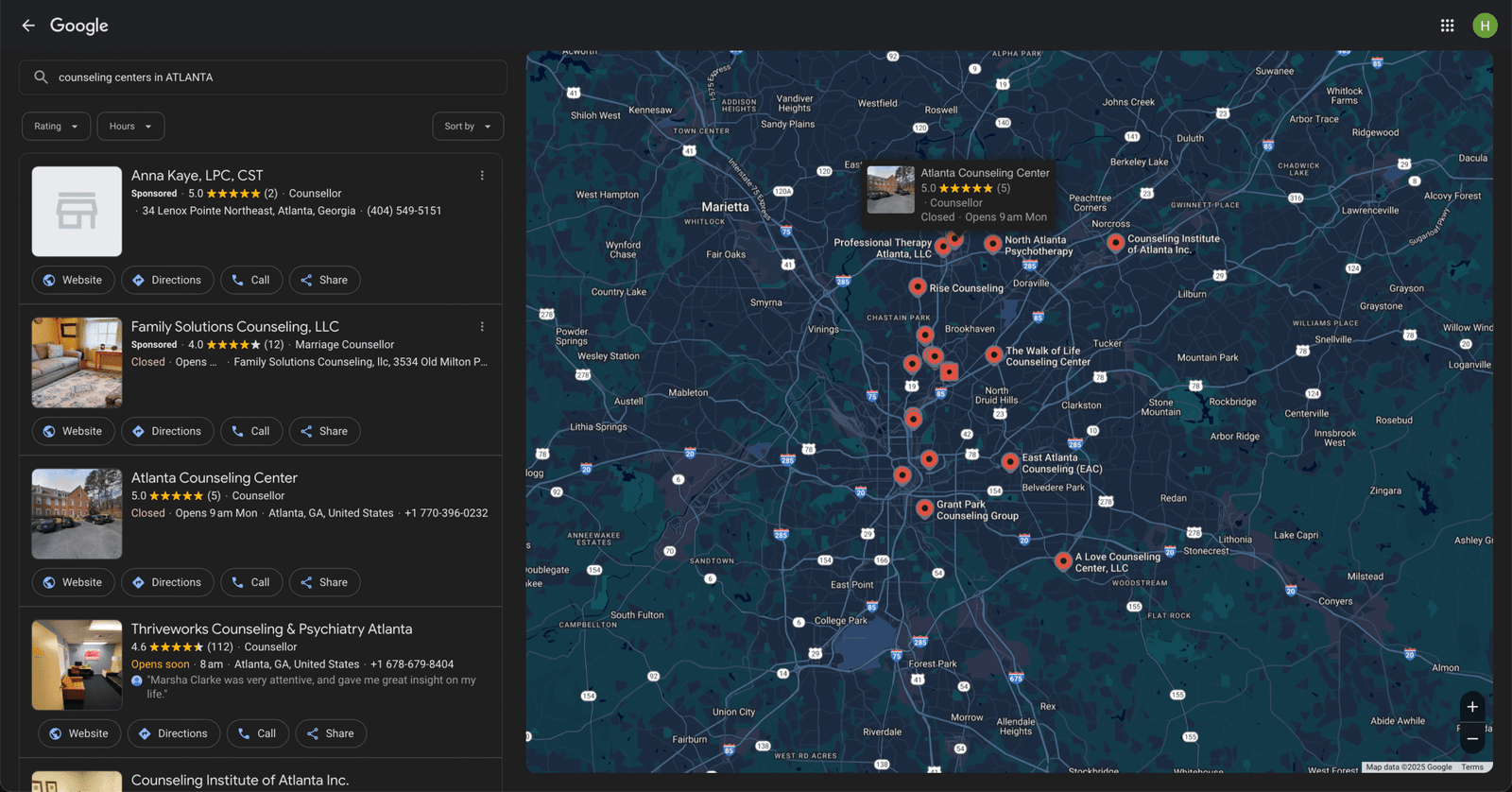Click the Terms link on the map

click(1472, 767)
